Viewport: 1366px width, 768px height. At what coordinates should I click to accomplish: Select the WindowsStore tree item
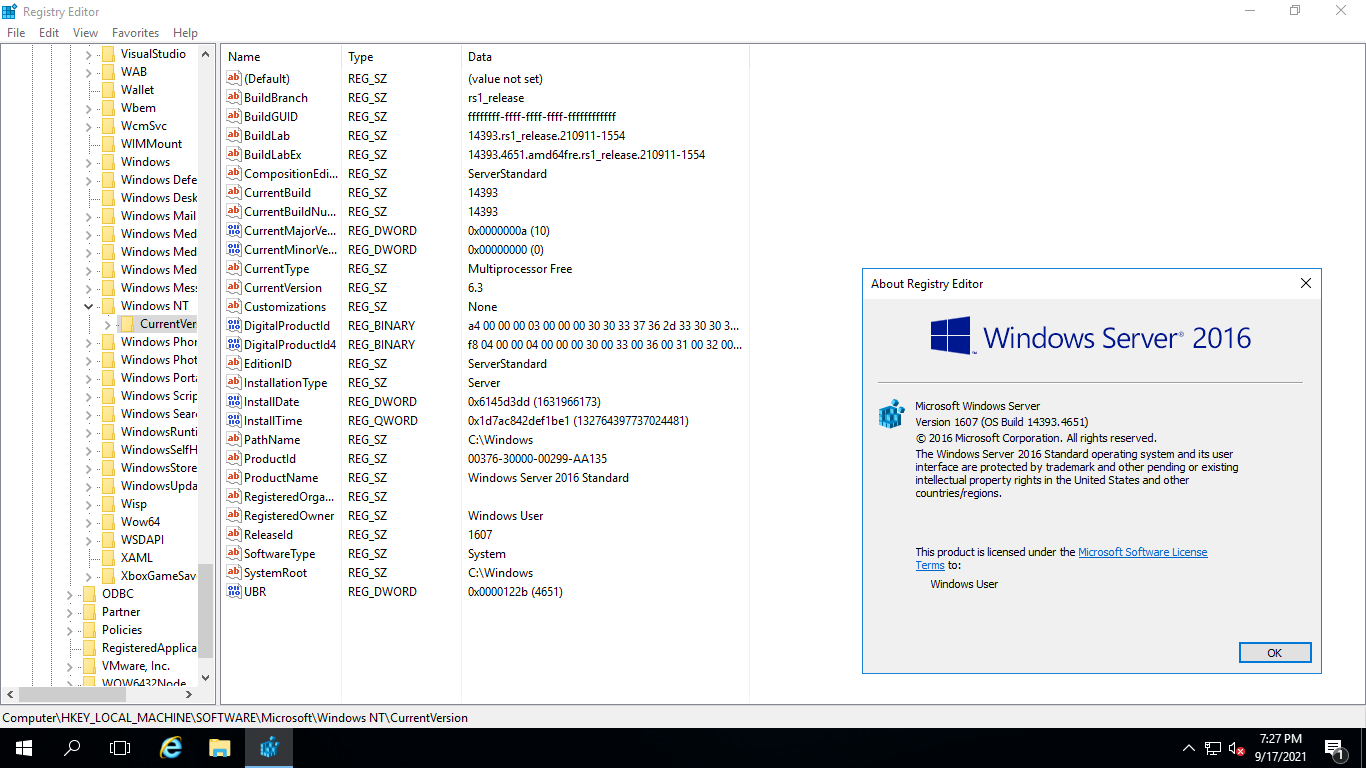[x=158, y=468]
